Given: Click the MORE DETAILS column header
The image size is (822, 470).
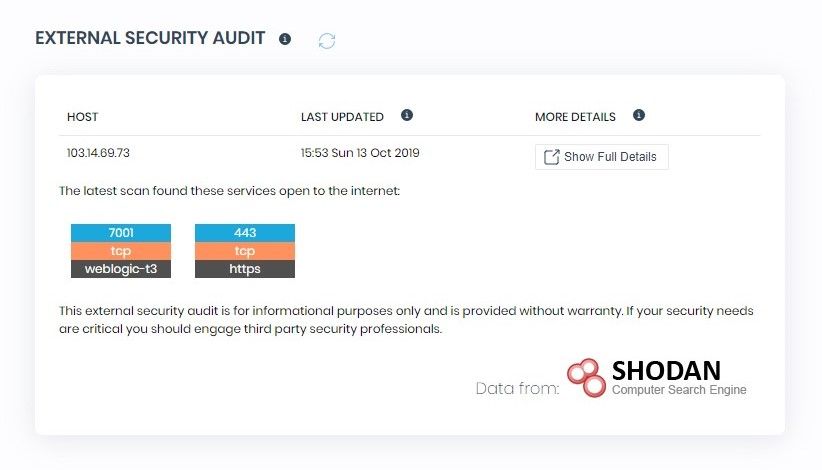Looking at the screenshot, I should pos(575,117).
